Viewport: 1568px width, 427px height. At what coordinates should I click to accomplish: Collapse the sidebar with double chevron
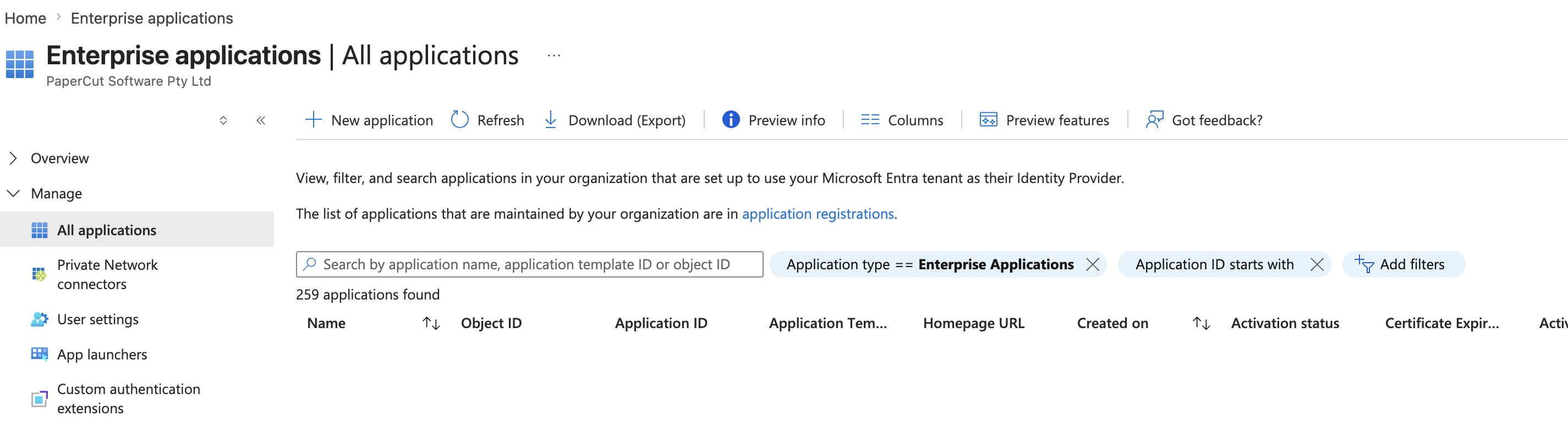coord(261,120)
